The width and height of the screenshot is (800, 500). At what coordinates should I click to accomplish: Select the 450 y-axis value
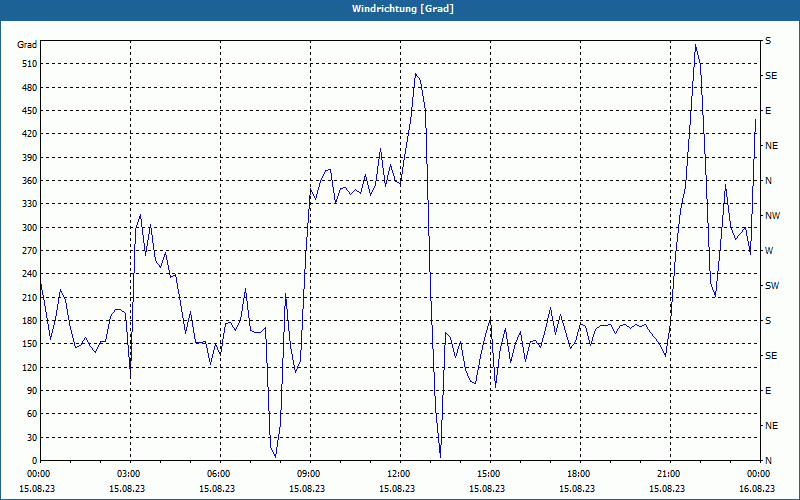pyautogui.click(x=30, y=111)
